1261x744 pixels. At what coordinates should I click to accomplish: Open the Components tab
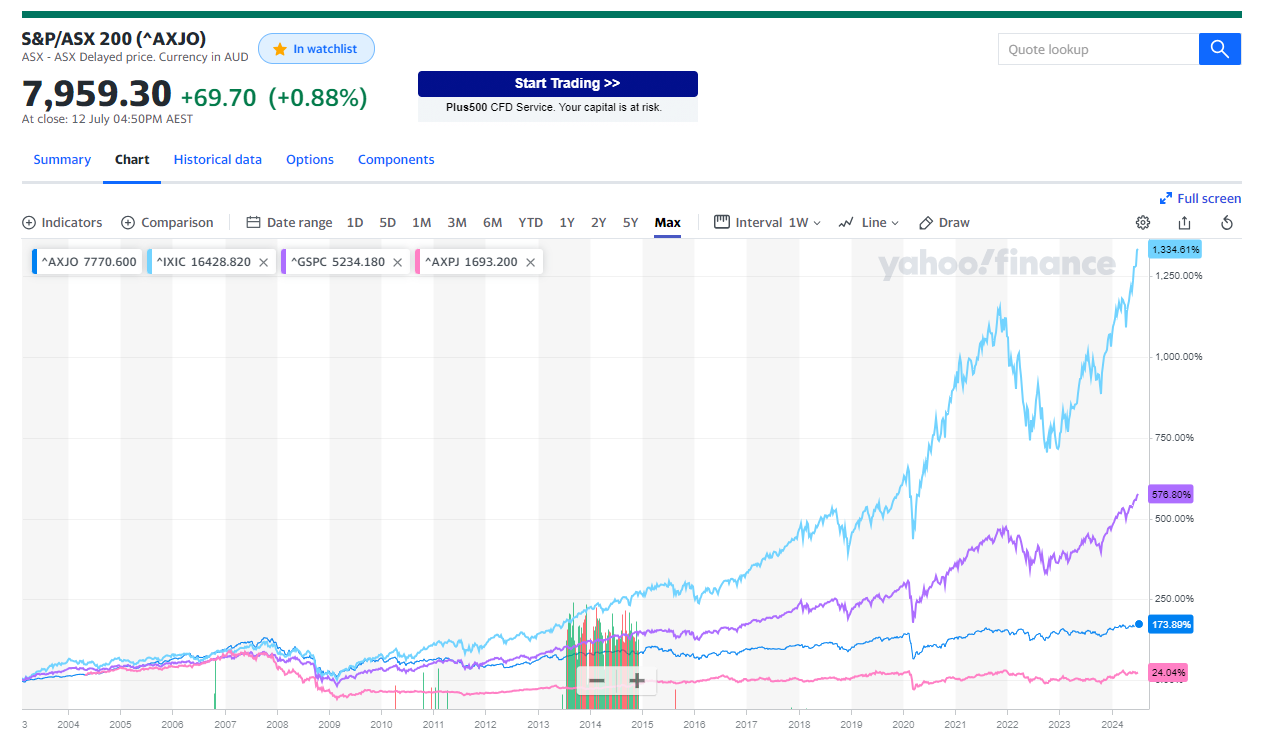[396, 160]
